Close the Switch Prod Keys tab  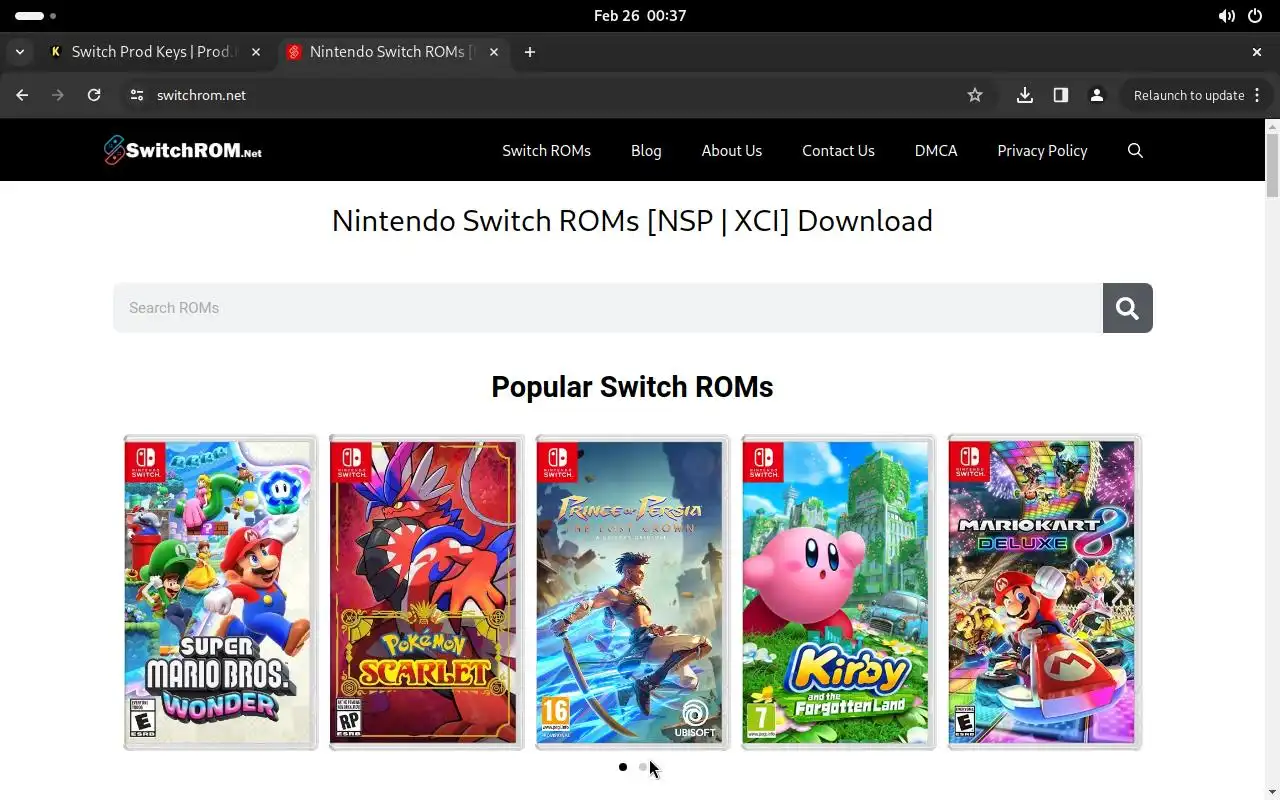(x=256, y=52)
